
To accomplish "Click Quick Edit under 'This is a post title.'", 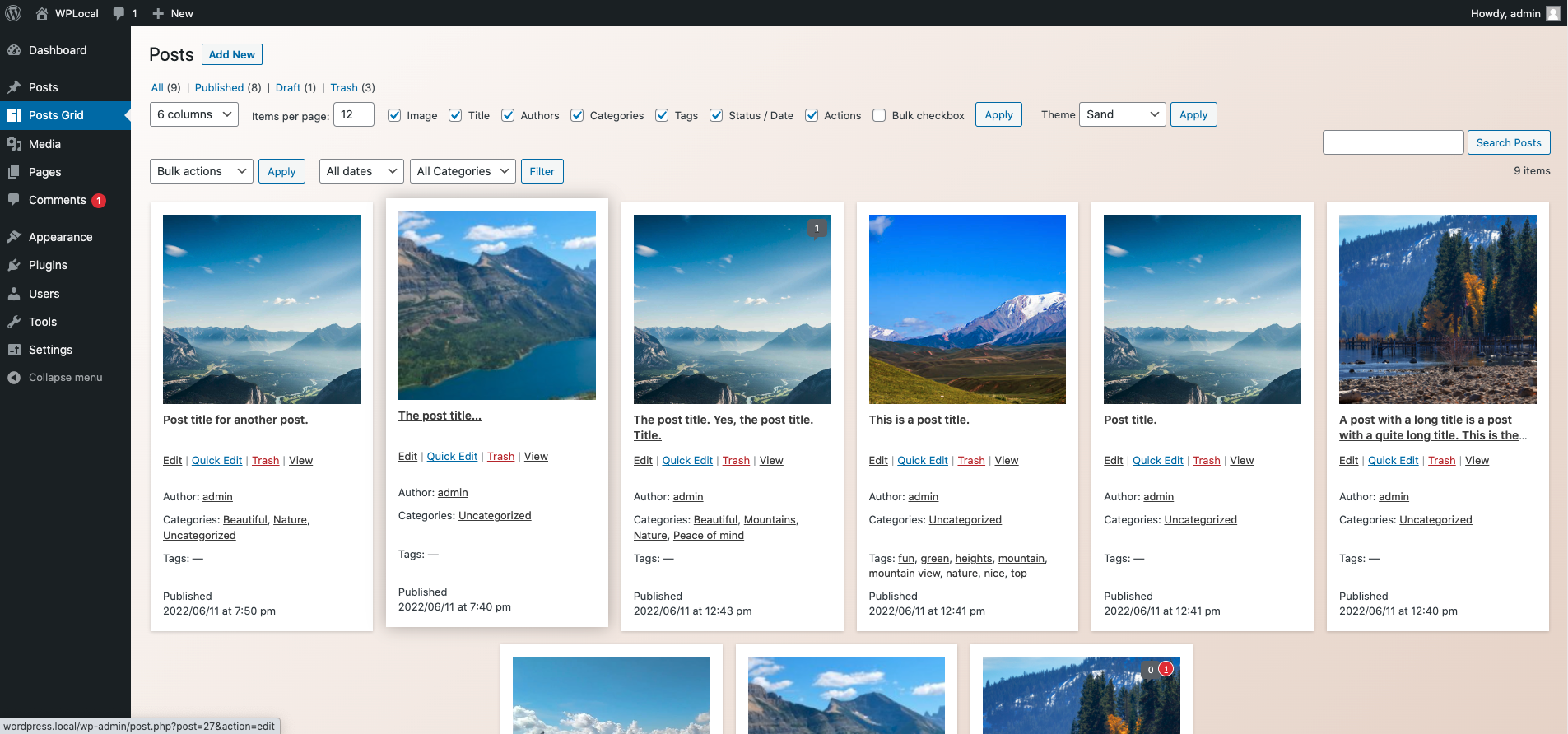I will pos(923,460).
